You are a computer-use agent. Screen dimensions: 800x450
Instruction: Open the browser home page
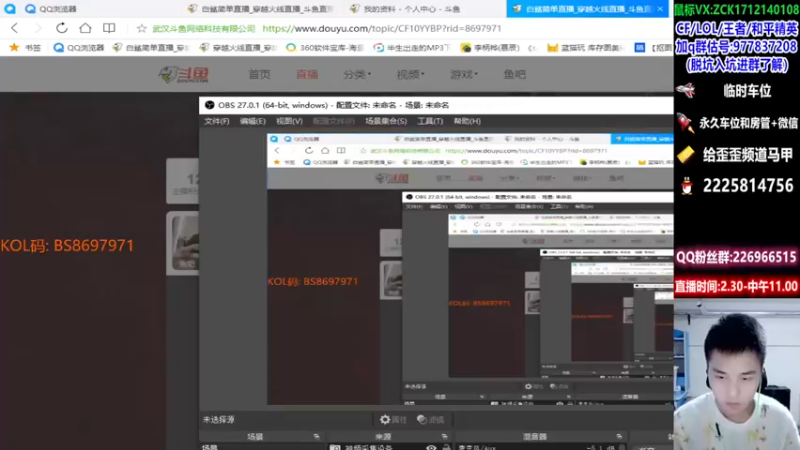85,28
